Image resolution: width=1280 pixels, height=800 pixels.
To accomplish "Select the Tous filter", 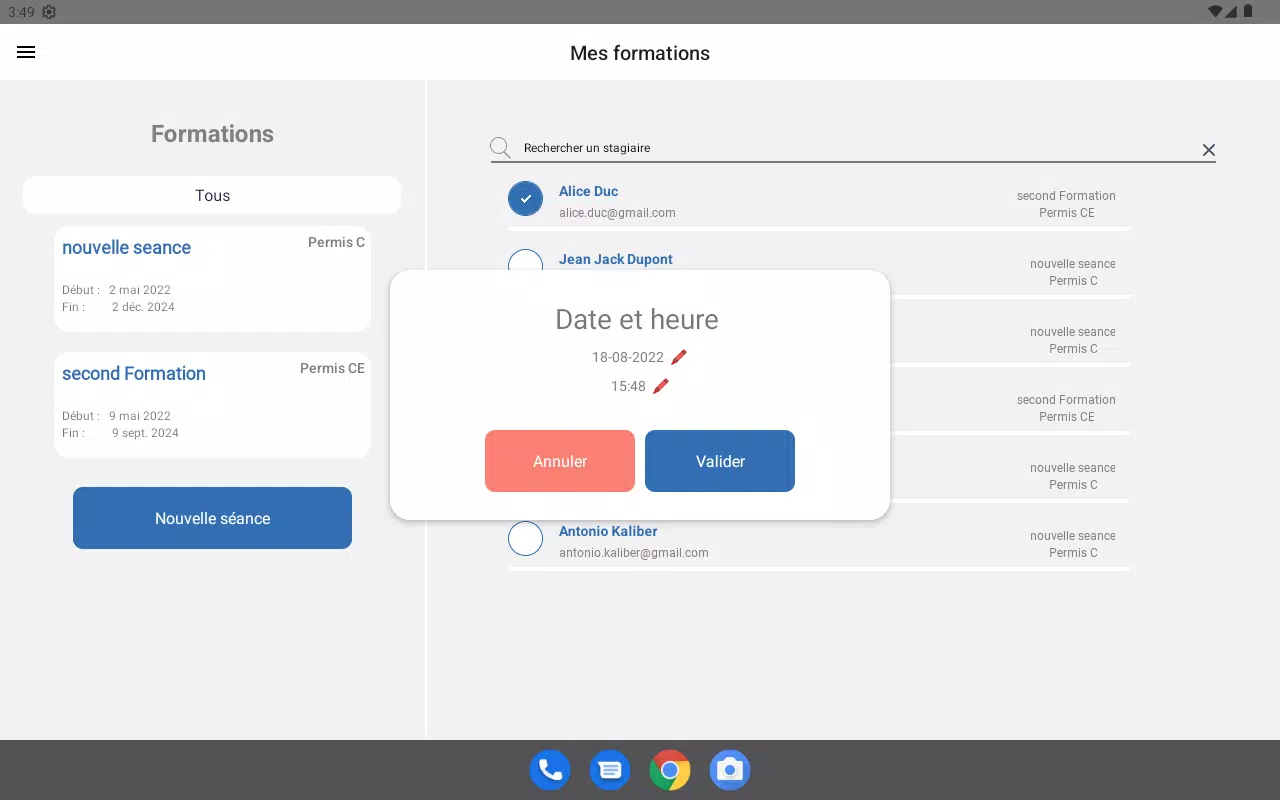I will [212, 195].
